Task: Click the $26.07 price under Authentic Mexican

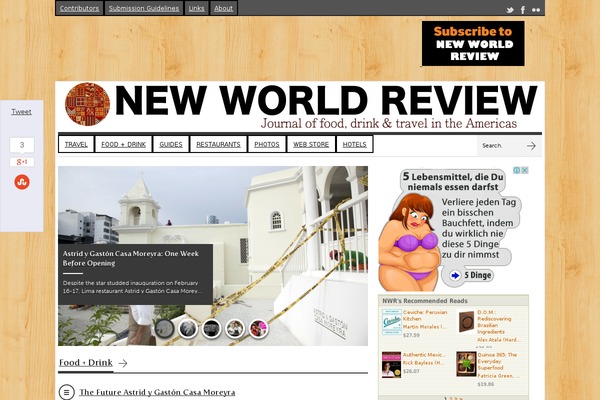Action: click(411, 371)
